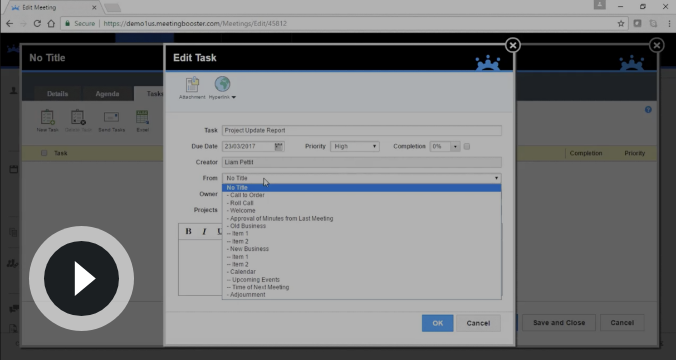
Task: Switch to the Agenda tab
Action: coord(107,94)
